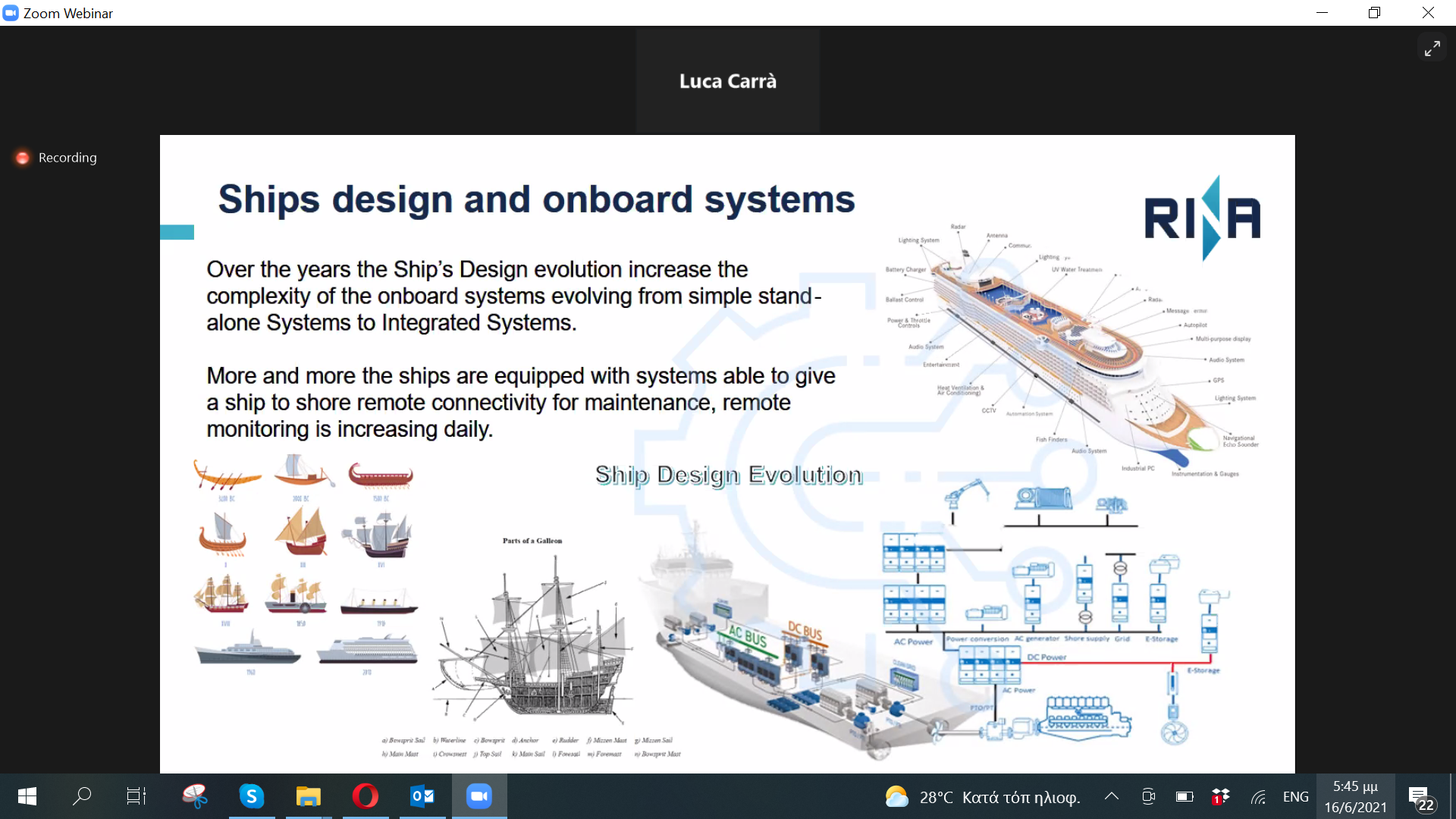The width and height of the screenshot is (1456, 819).
Task: Expand the hidden system tray icons
Action: pyautogui.click(x=1112, y=796)
